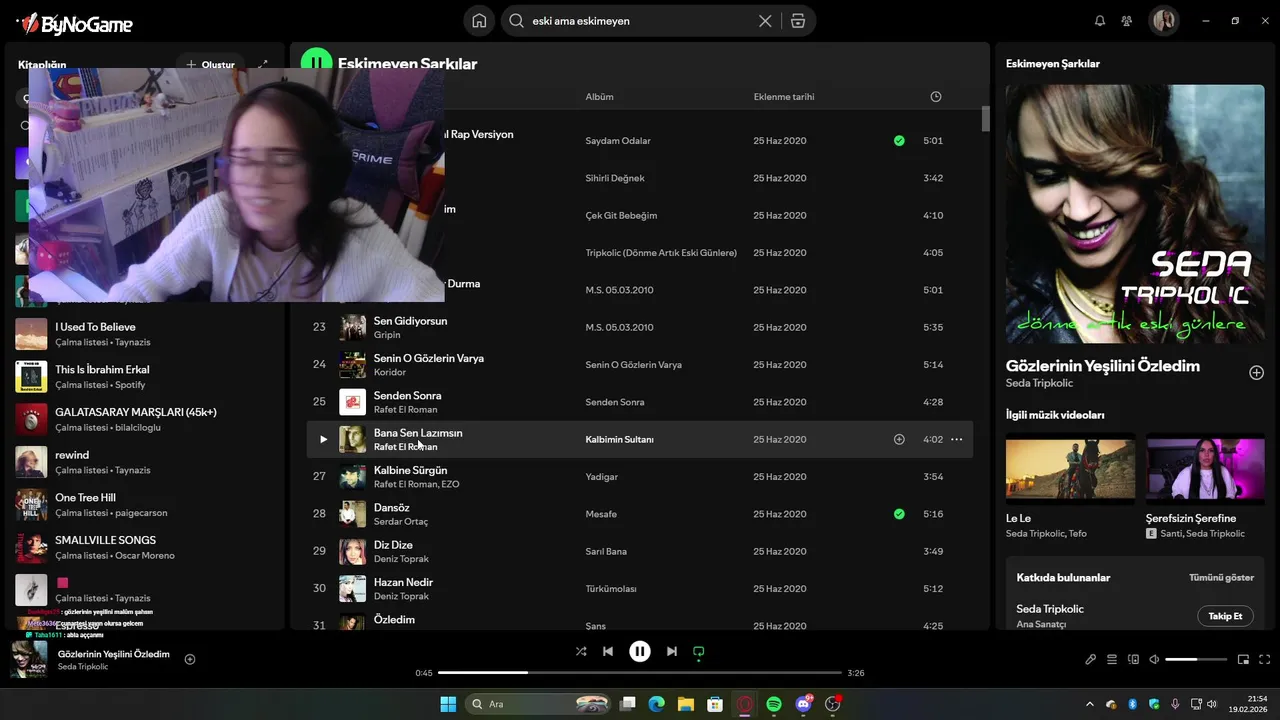The width and height of the screenshot is (1280, 720).
Task: Toggle liked checkmark on Saydam Odalar row
Action: [x=899, y=141]
